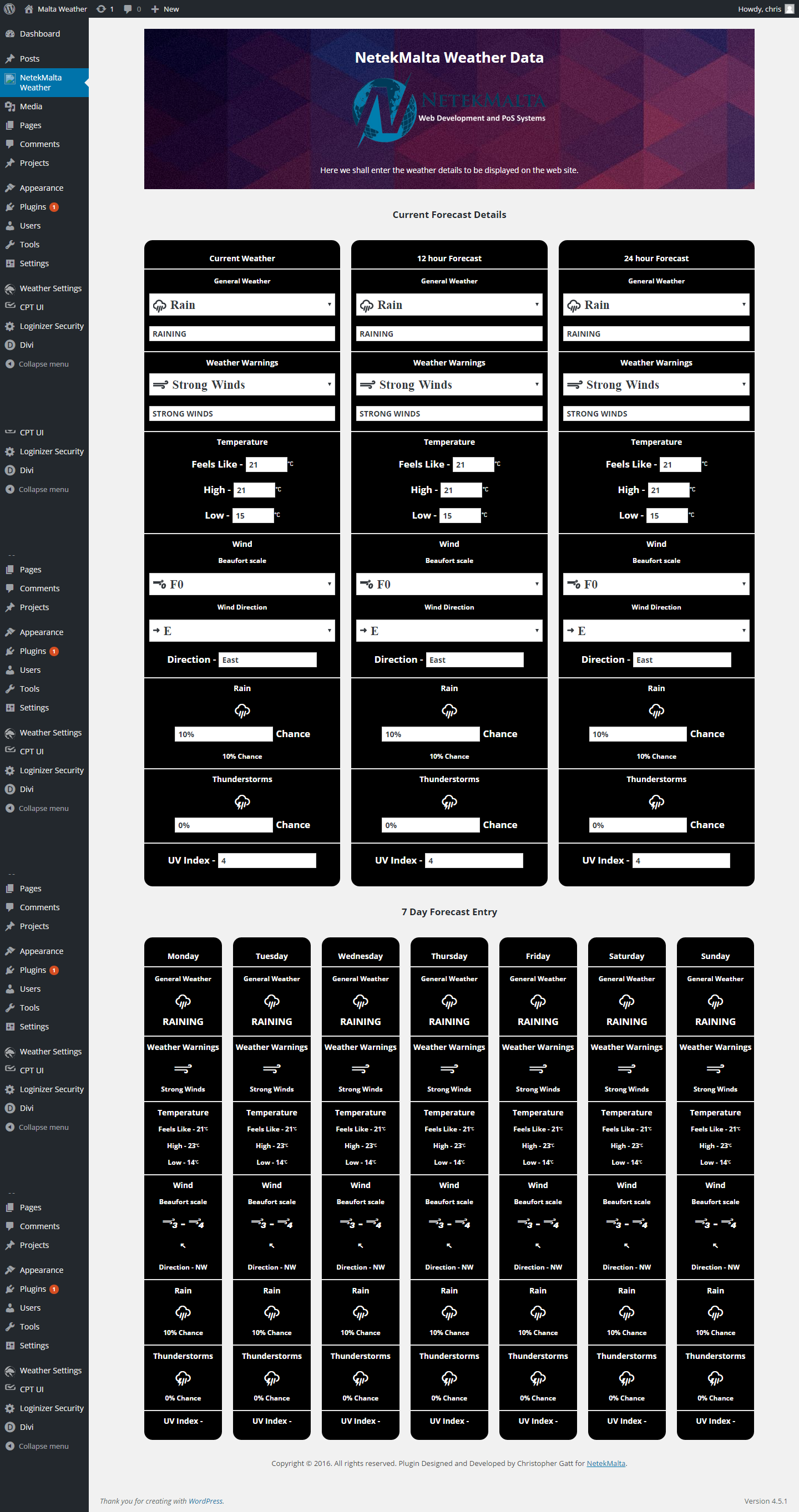Click the Dashboard gauge icon

point(10,33)
